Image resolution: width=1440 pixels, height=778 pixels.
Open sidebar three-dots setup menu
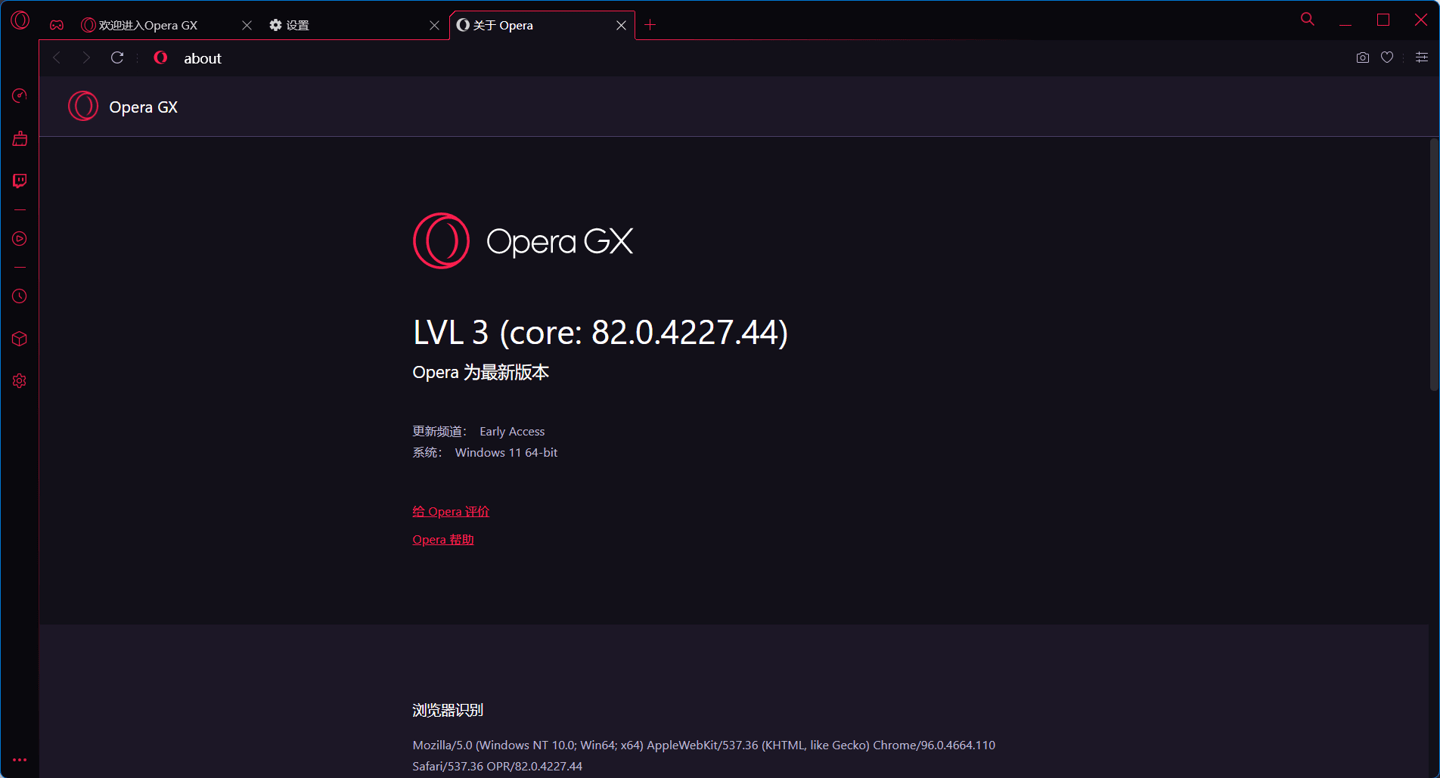(19, 760)
